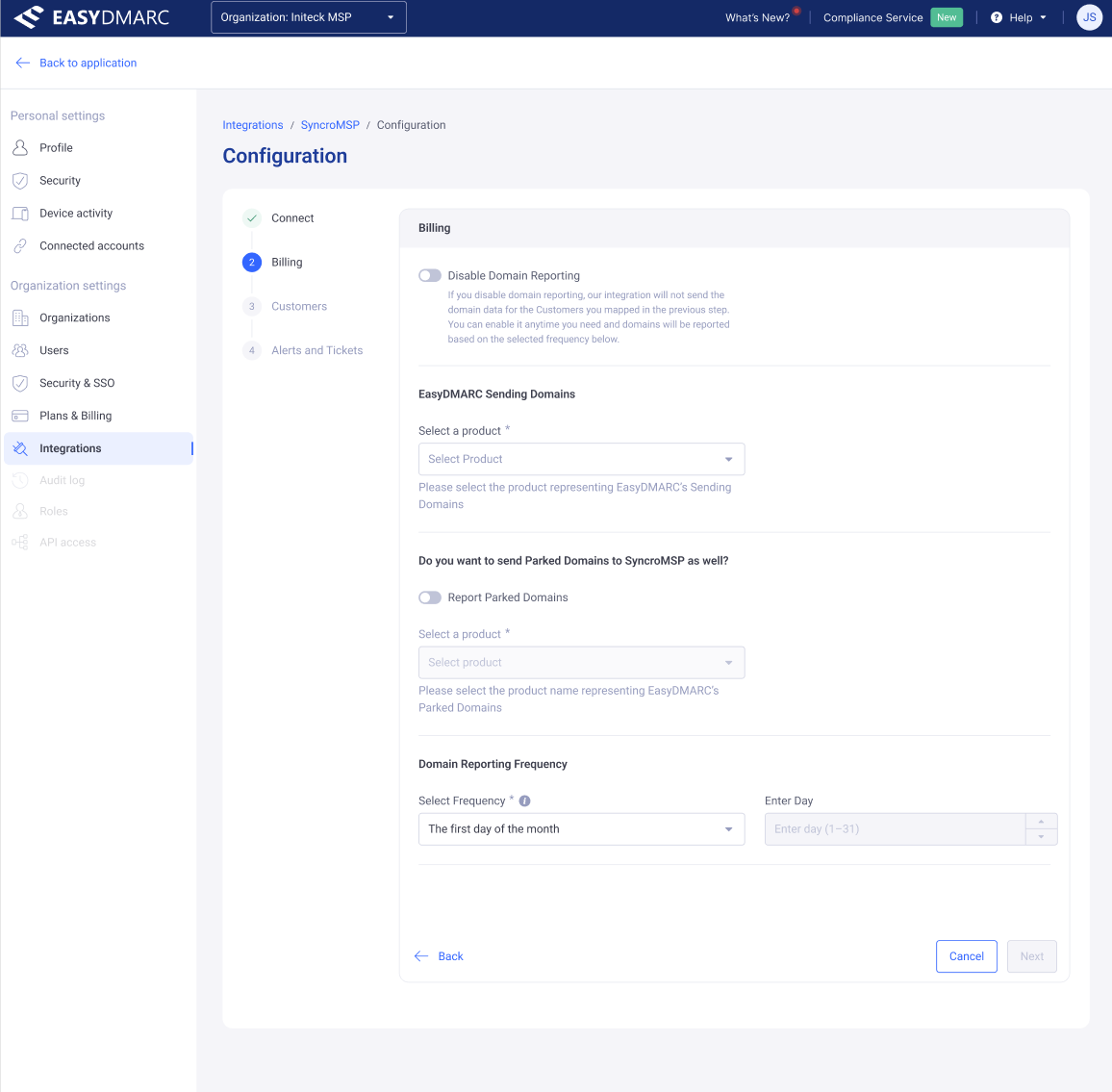Click the Back link at form bottom

tap(450, 956)
